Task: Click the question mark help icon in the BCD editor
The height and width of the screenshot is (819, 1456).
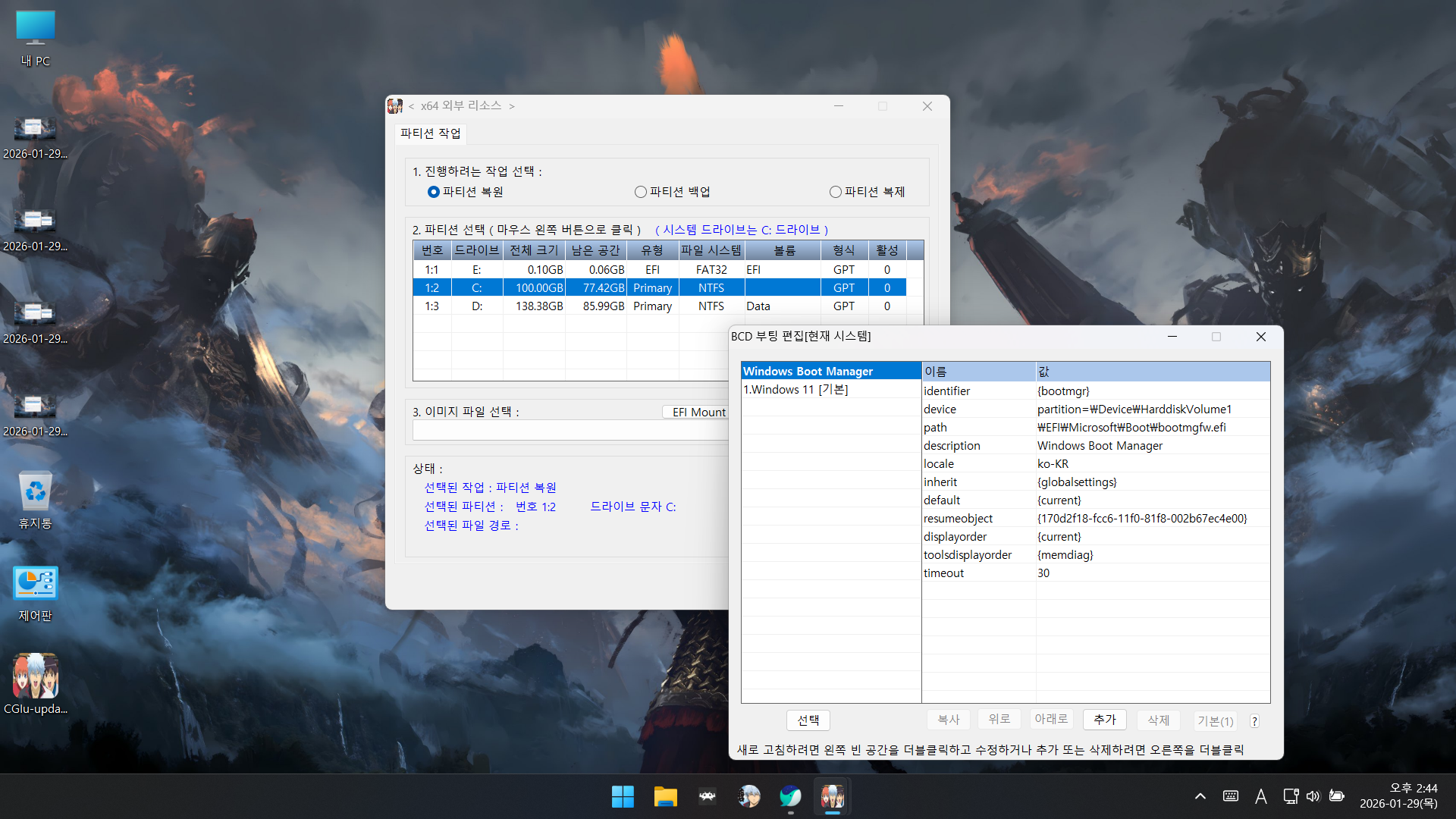Action: [x=1254, y=721]
